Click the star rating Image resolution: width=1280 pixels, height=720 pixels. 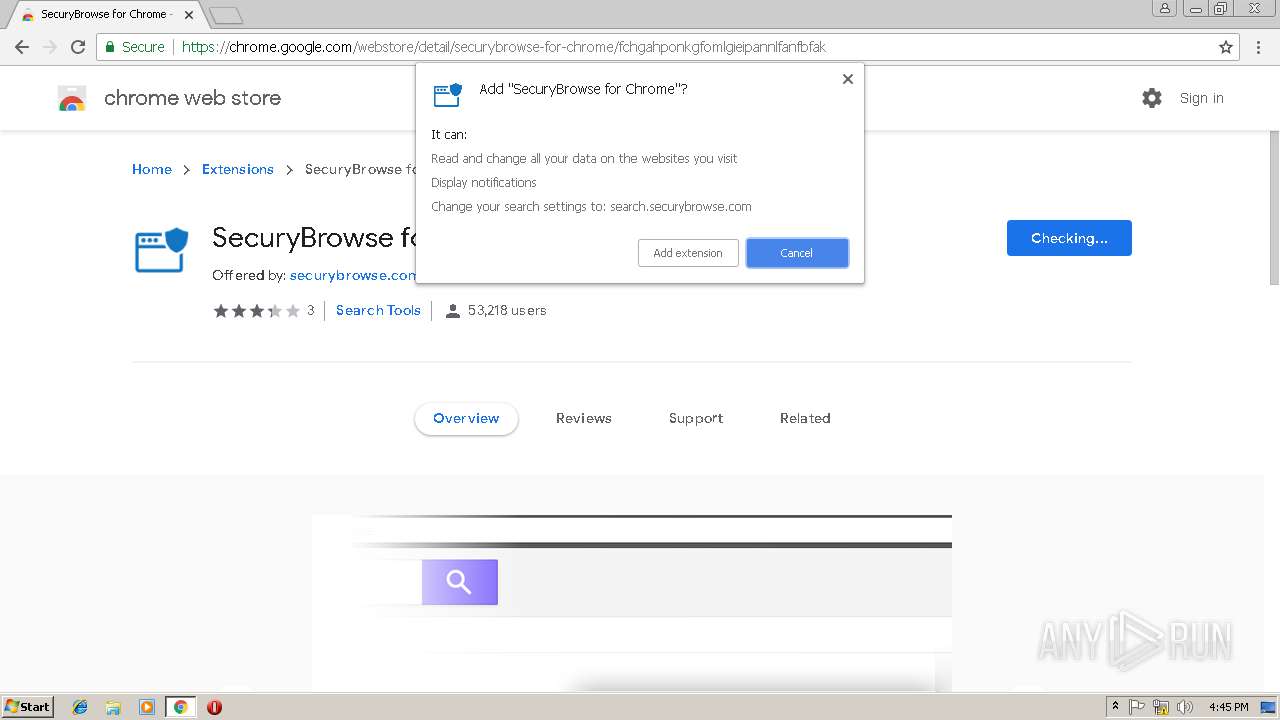click(256, 311)
